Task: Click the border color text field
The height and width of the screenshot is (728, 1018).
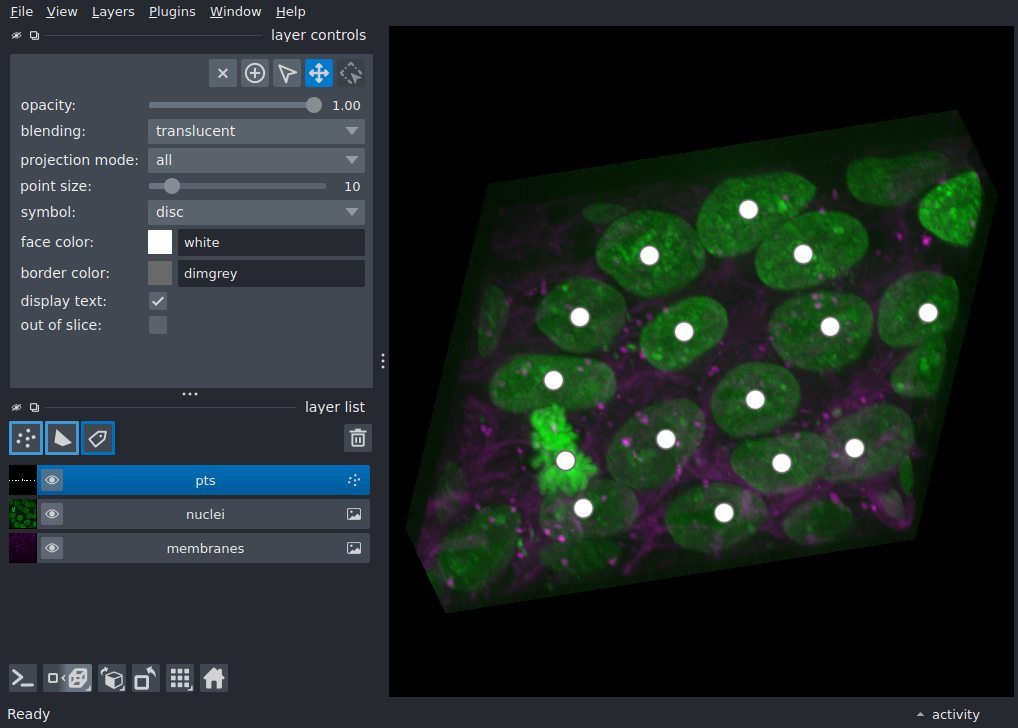Action: coord(271,273)
